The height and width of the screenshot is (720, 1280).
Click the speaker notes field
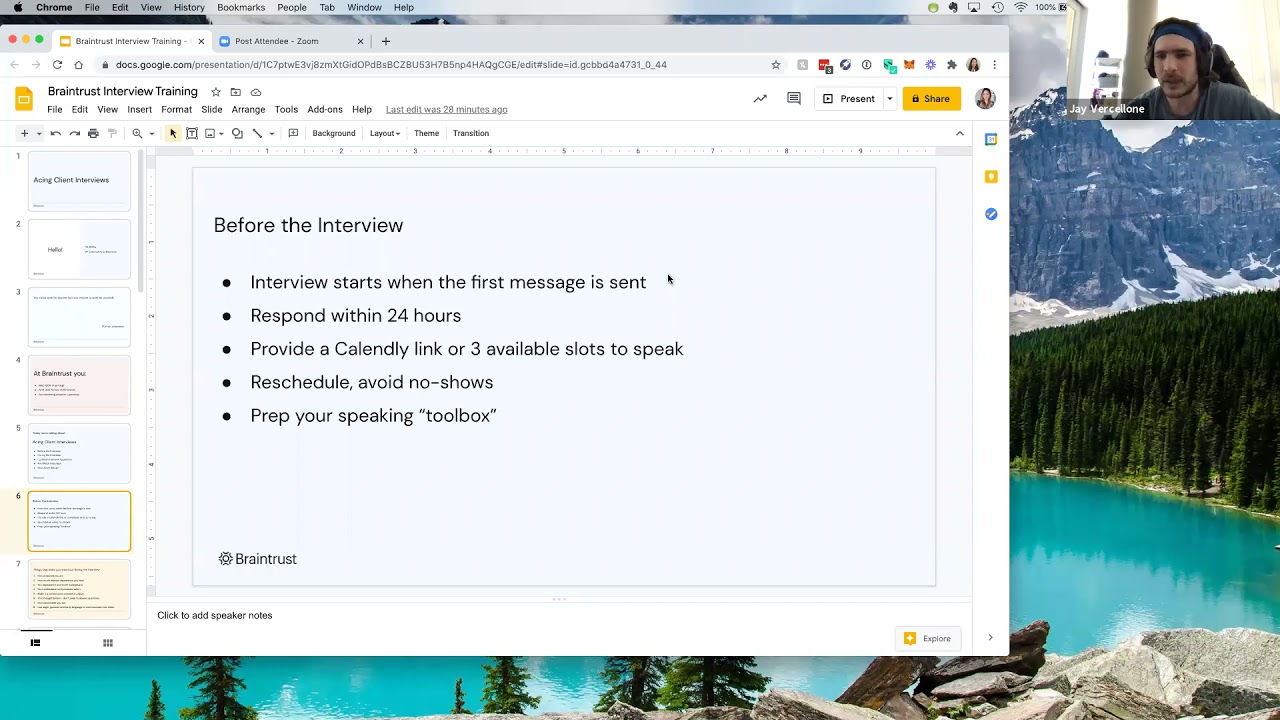pyautogui.click(x=560, y=615)
